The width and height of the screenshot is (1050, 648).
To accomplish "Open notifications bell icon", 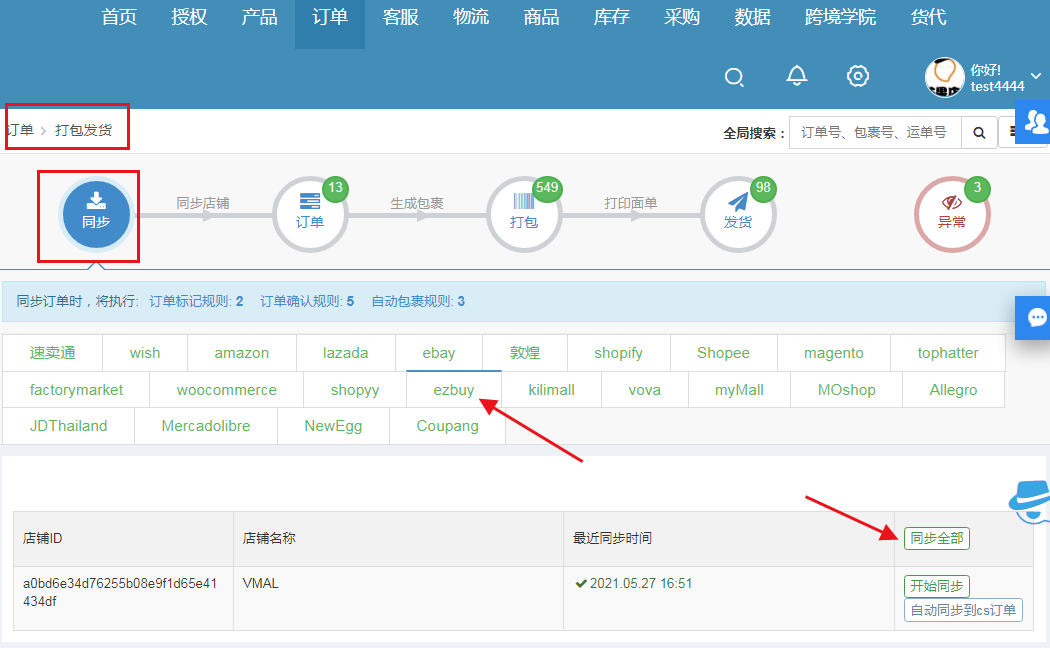I will click(x=797, y=77).
